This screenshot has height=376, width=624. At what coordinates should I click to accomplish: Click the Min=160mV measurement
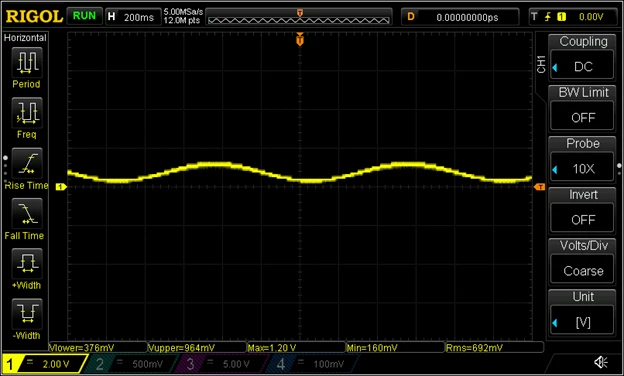click(x=372, y=348)
